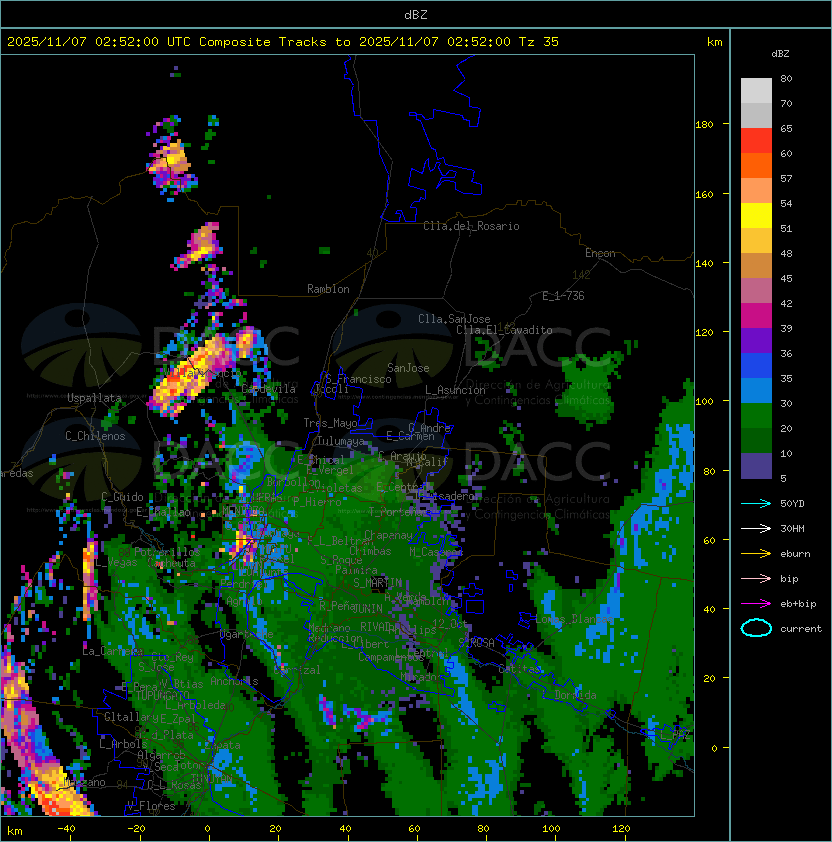Select the purple dBZ scale swatch
This screenshot has width=832, height=842.
coord(756,340)
